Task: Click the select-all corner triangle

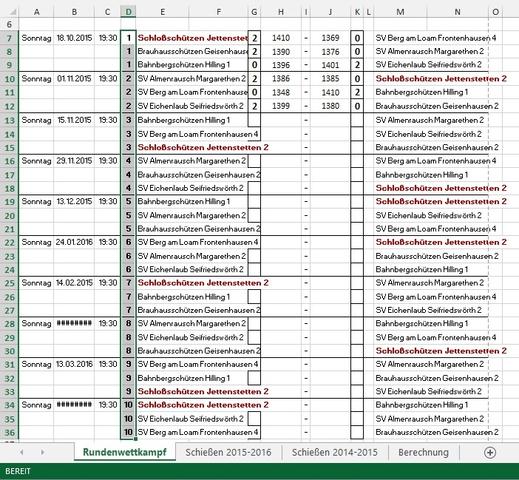Action: [12, 12]
